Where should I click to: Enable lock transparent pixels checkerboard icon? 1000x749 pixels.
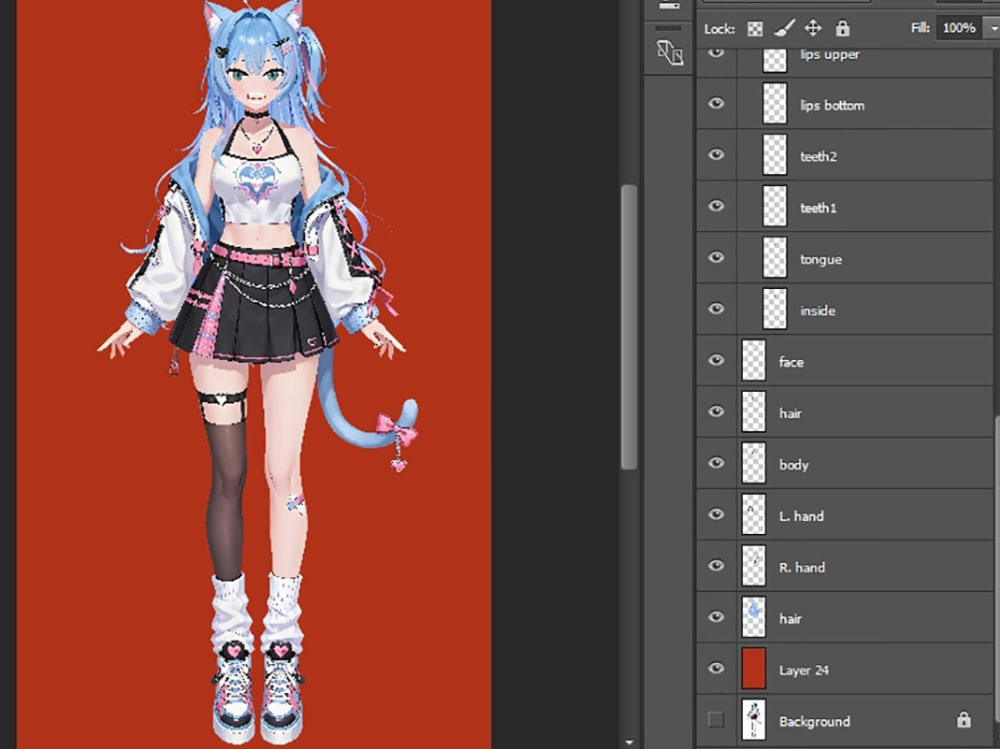[x=755, y=29]
